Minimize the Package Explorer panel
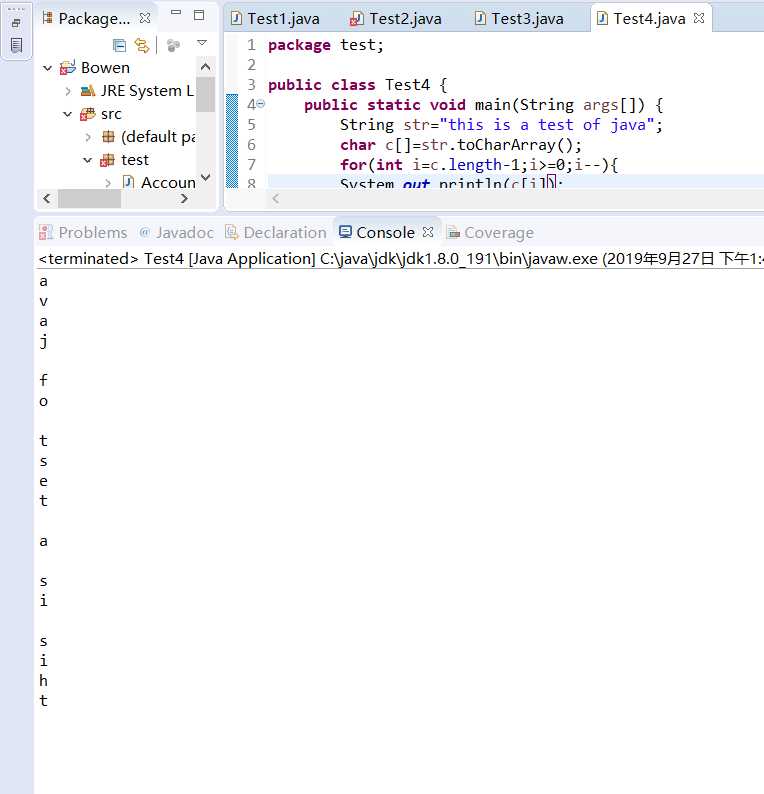 (176, 12)
